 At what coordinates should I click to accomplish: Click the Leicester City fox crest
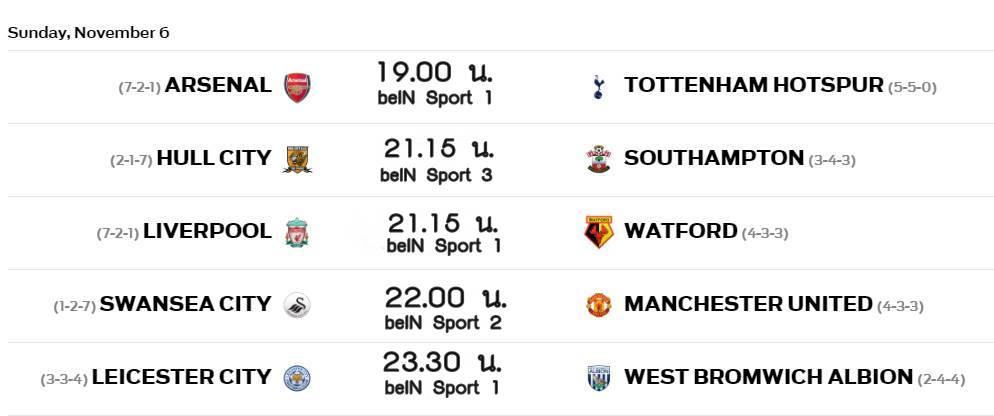[x=297, y=378]
